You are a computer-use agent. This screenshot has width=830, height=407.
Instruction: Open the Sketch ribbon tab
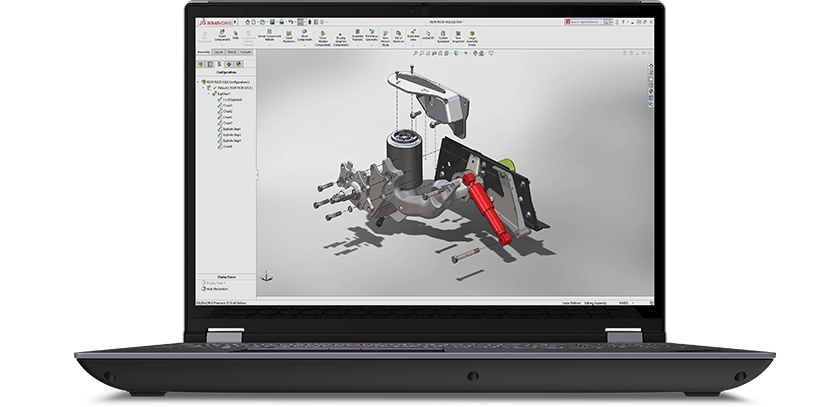[x=232, y=50]
